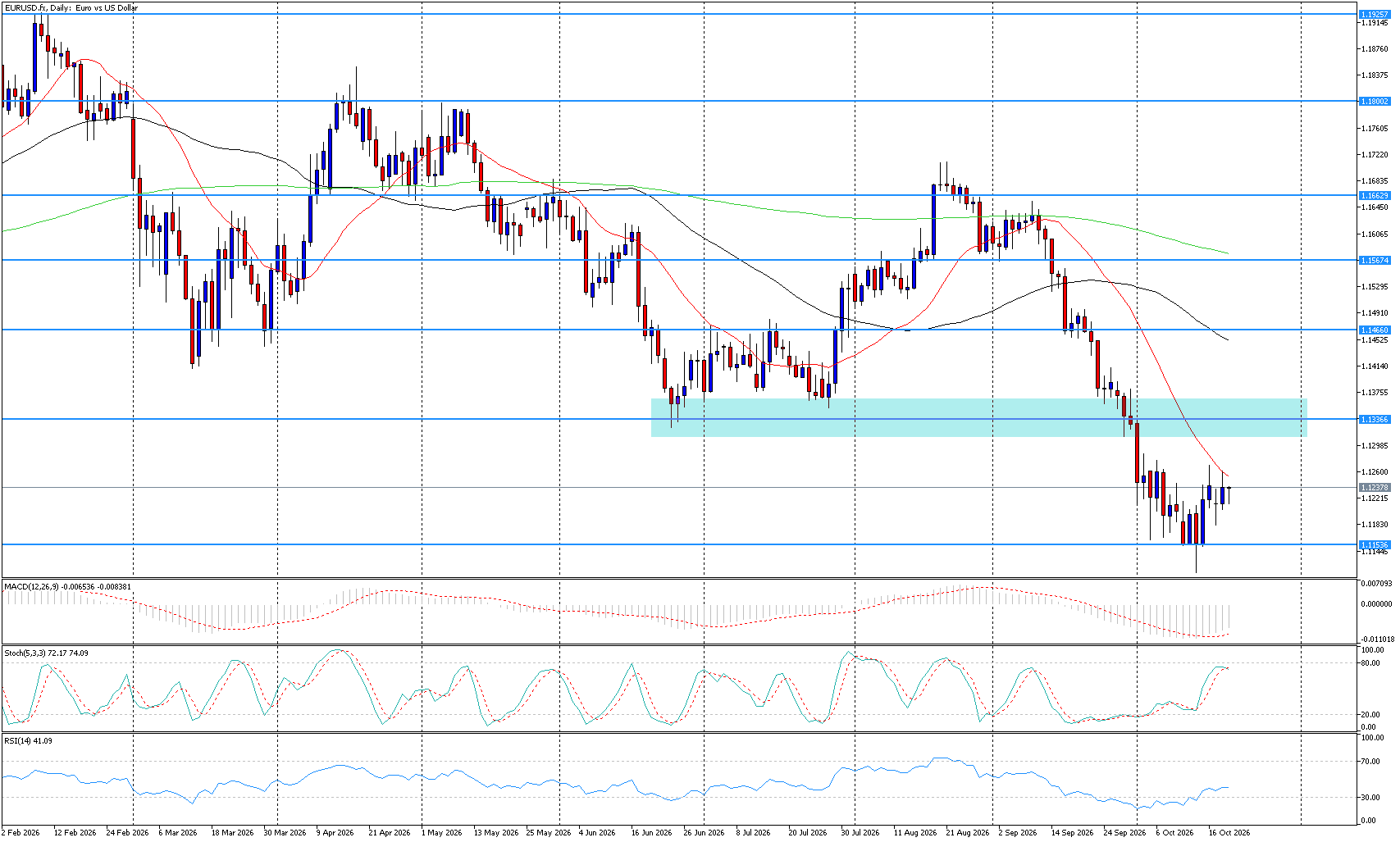
Task: Select the '30 Jul 2026' date label
Action: click(860, 833)
